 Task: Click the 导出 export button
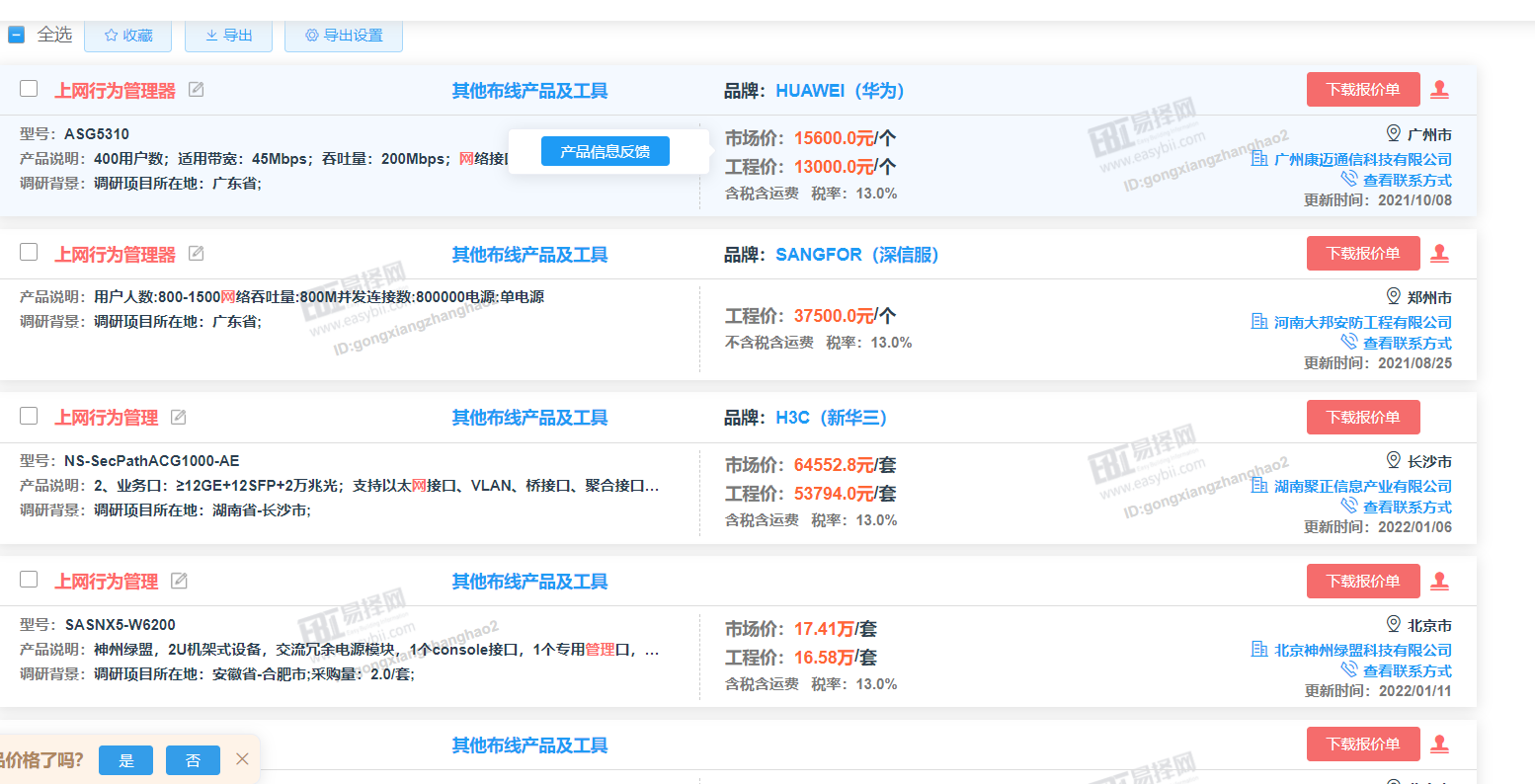228,36
